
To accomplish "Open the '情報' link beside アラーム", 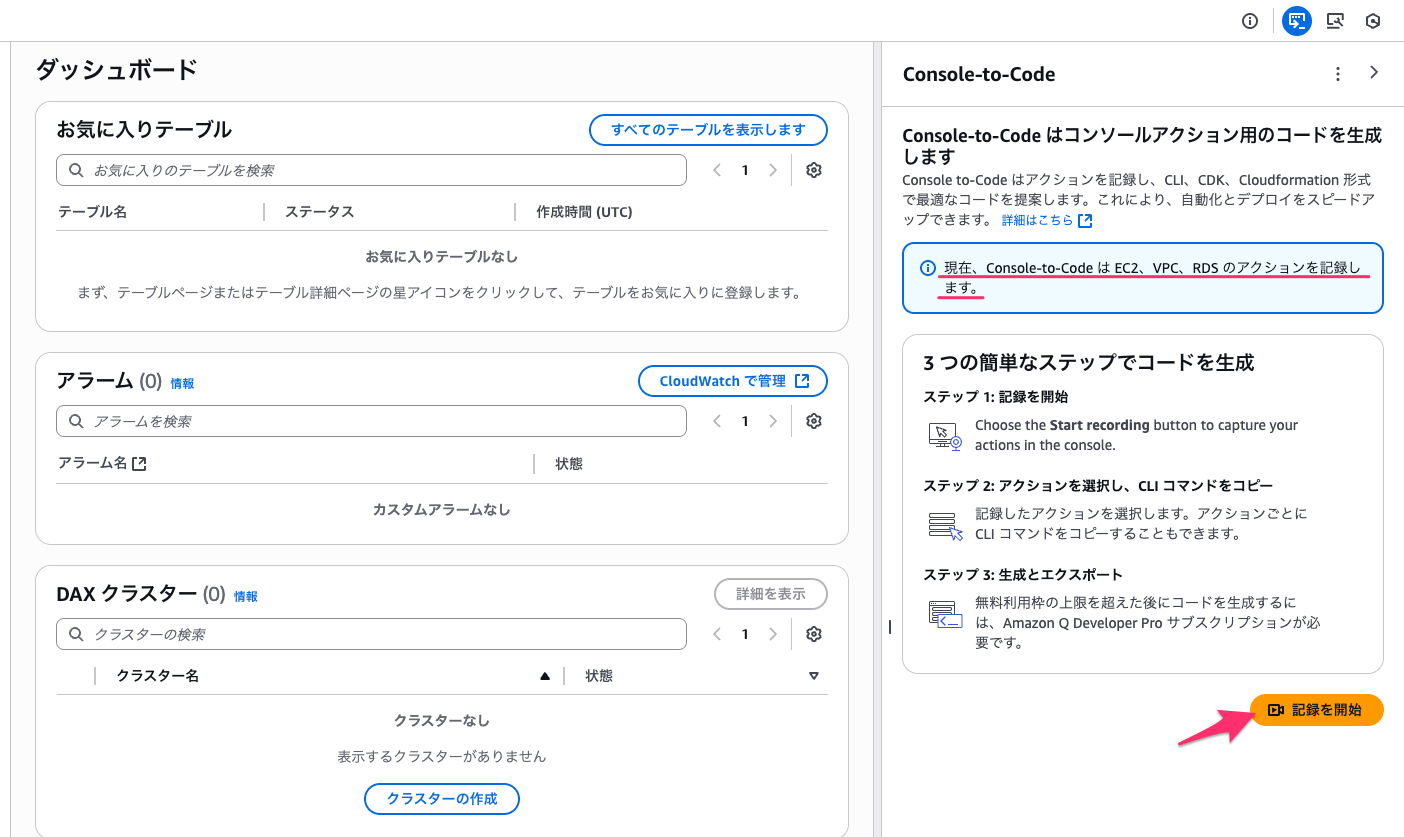I will pyautogui.click(x=182, y=383).
